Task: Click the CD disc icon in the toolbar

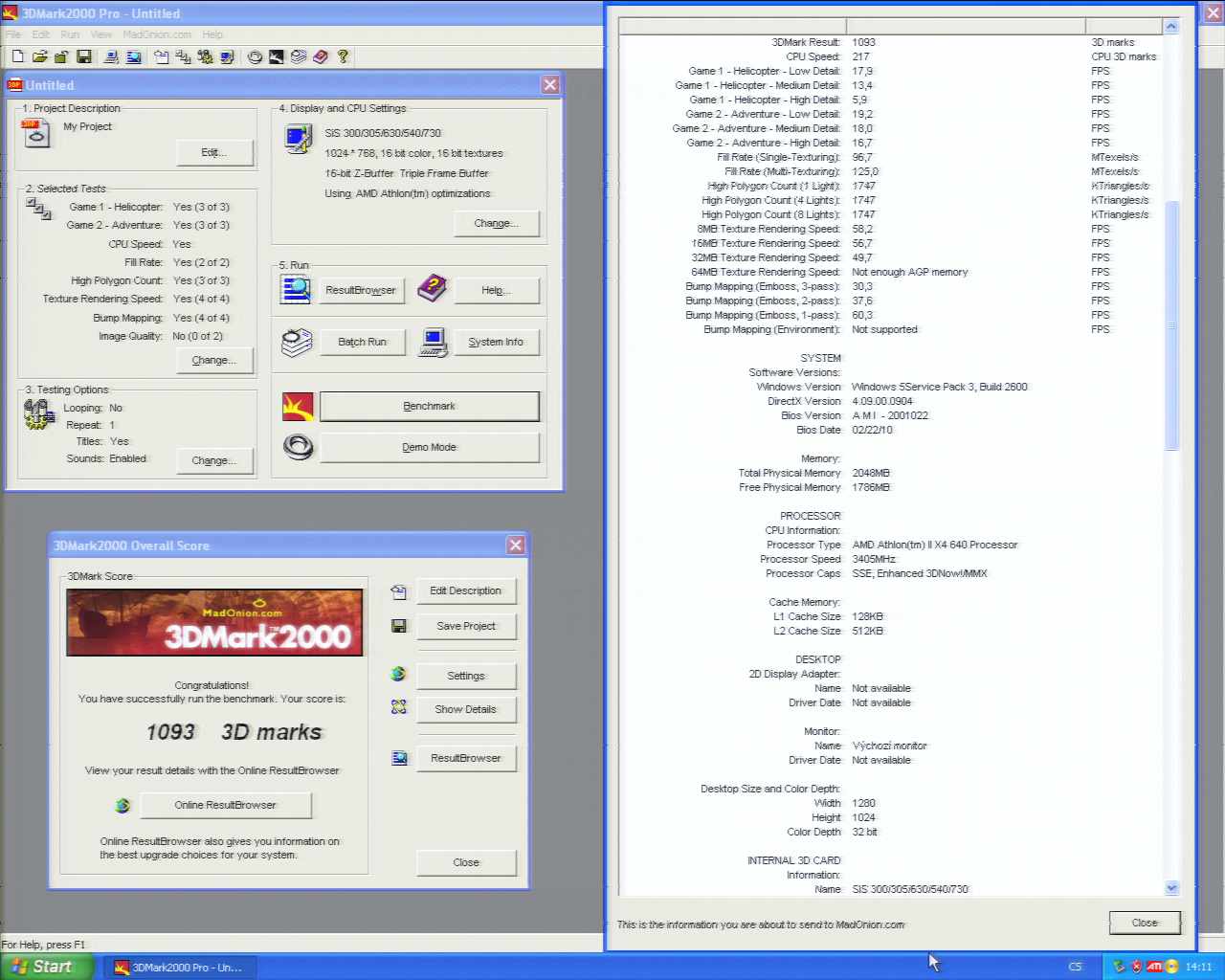Action: click(x=254, y=57)
